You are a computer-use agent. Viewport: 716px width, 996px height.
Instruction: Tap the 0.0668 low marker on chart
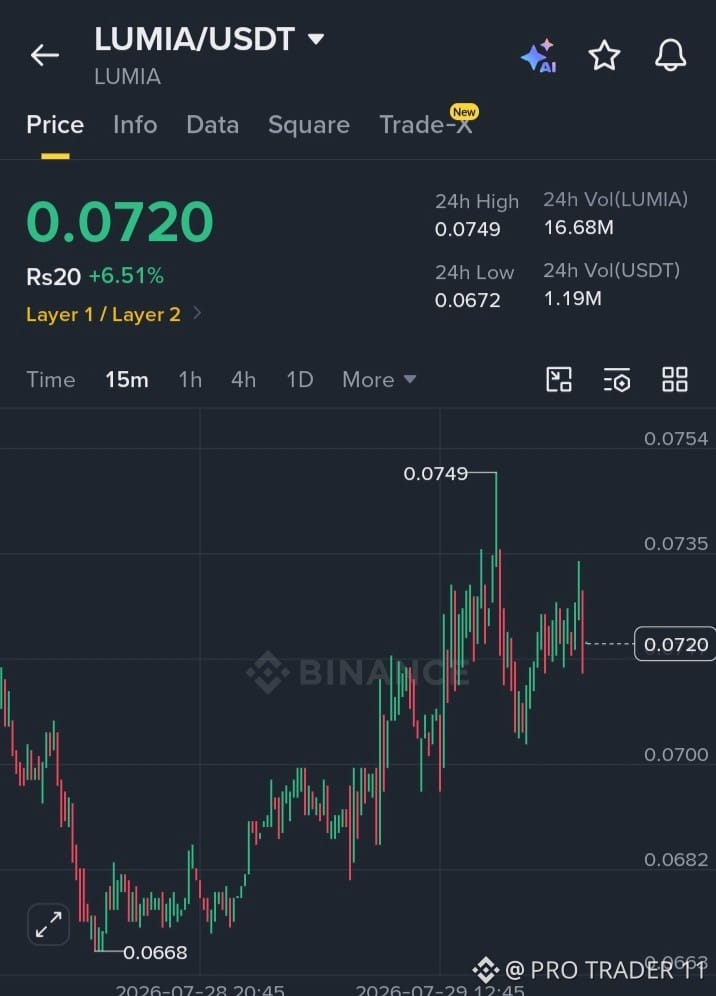tap(156, 953)
